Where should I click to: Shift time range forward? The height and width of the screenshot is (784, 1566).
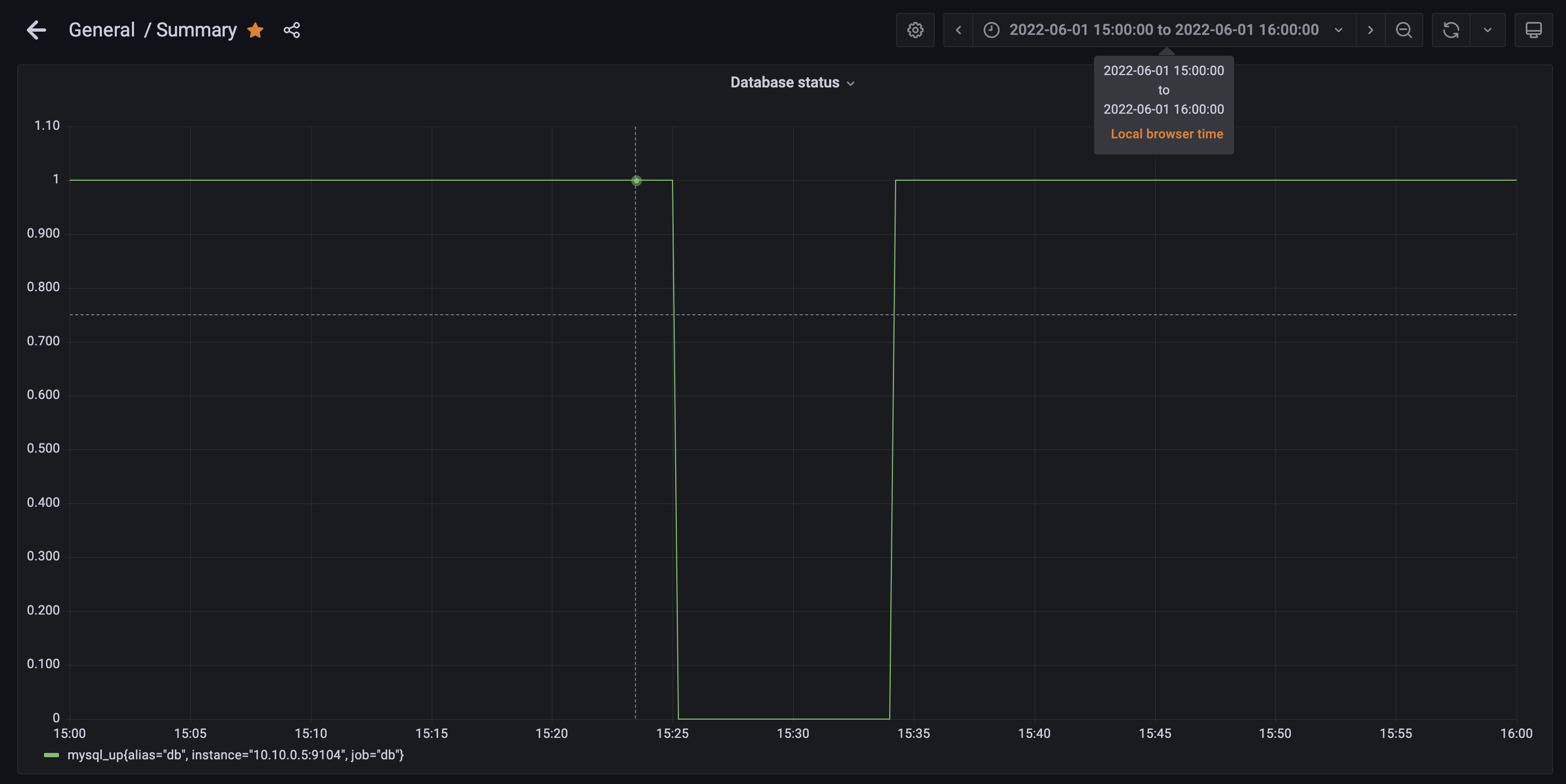(1370, 30)
